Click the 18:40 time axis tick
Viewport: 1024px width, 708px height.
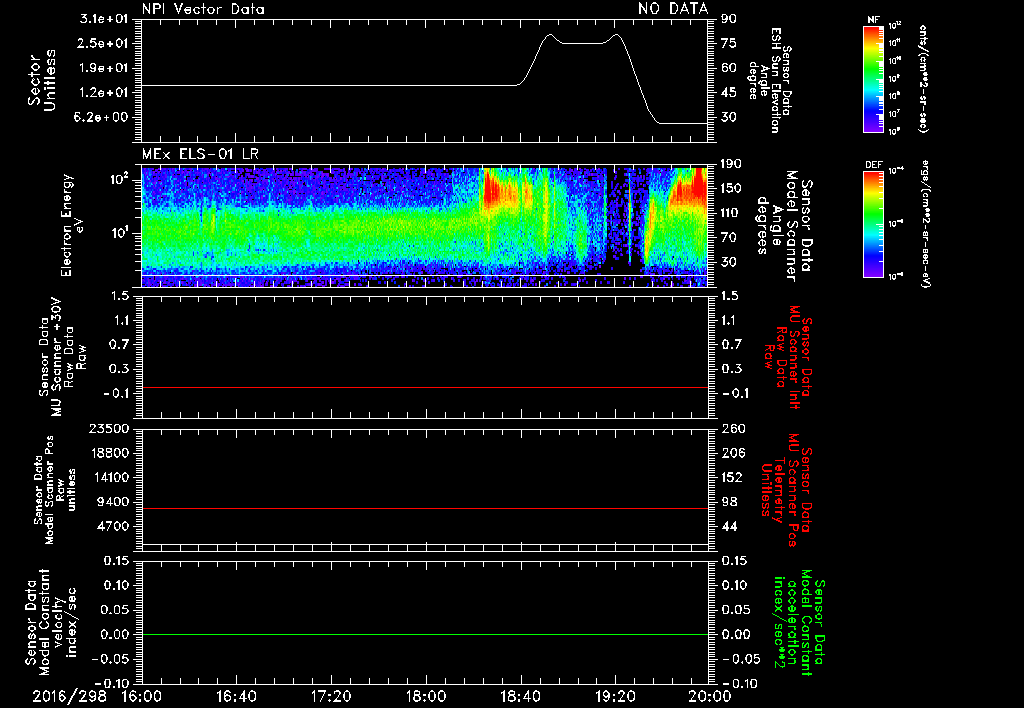pos(520,696)
